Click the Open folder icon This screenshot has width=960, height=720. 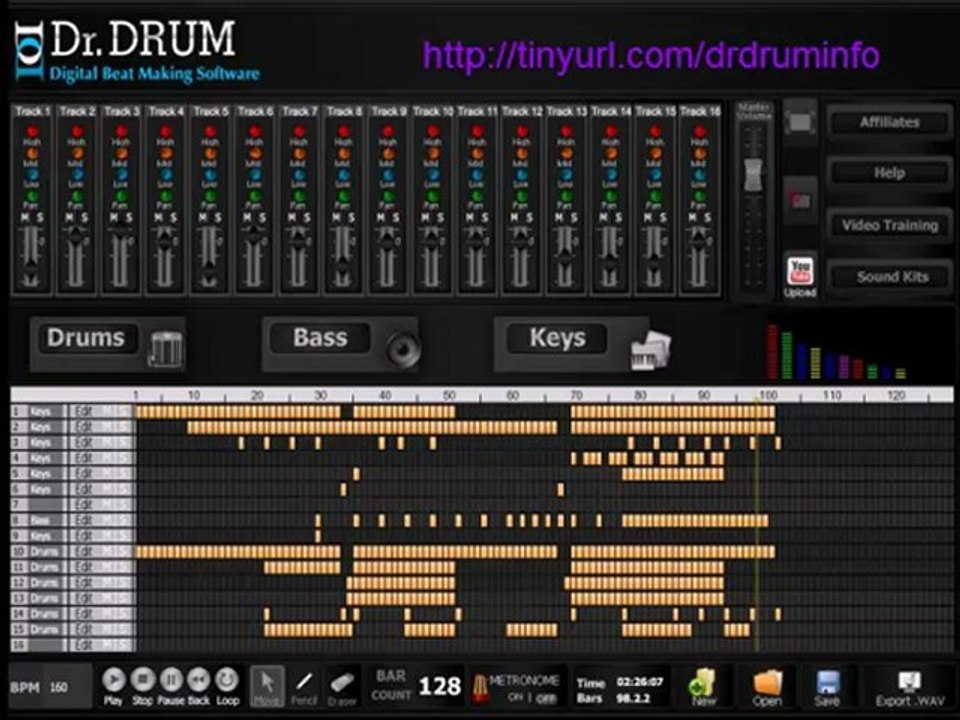(767, 681)
